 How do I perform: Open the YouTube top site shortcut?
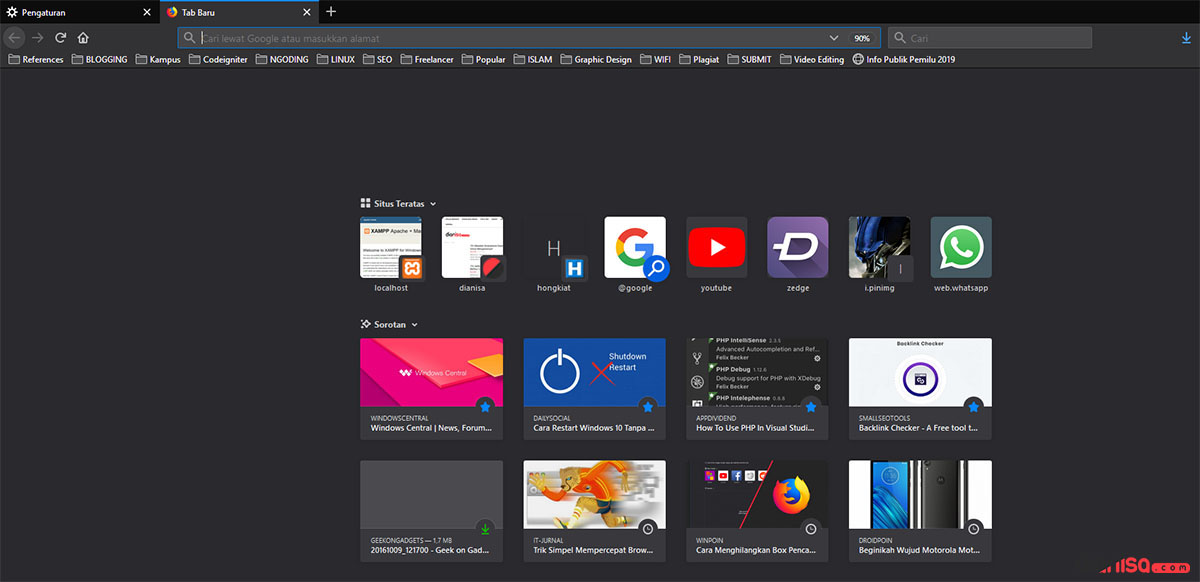coord(716,247)
